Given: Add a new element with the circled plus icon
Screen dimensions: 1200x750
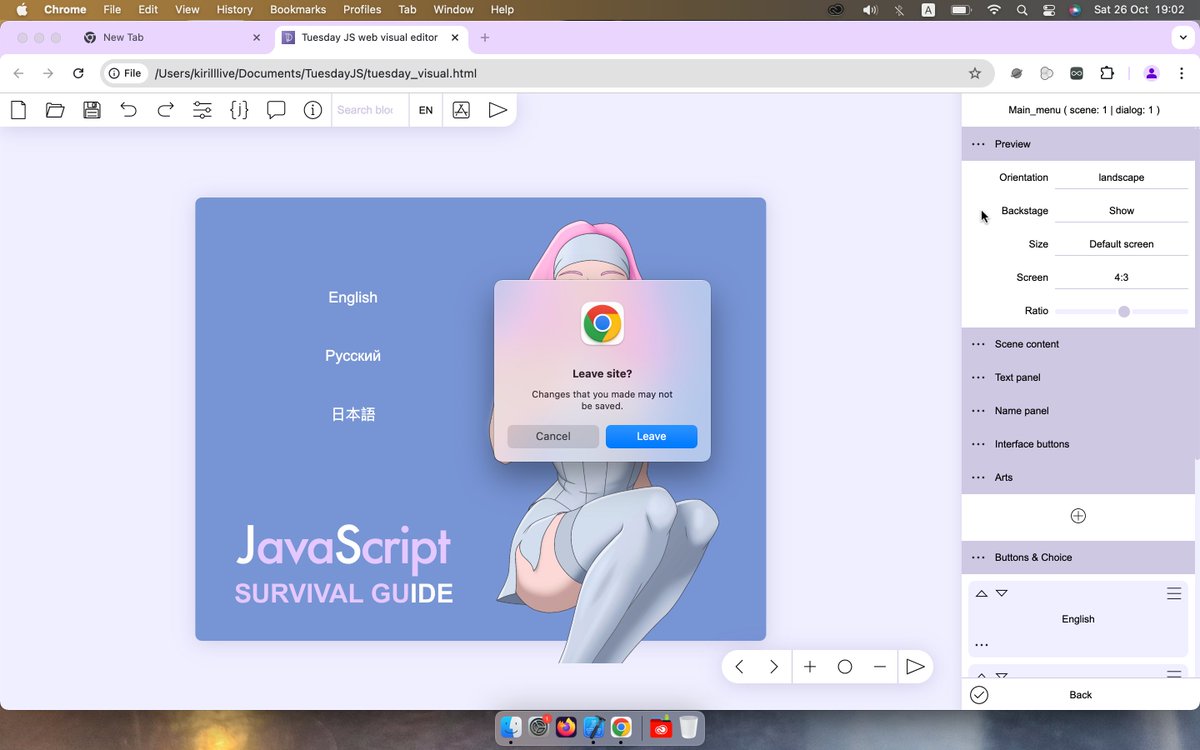Looking at the screenshot, I should [1078, 516].
